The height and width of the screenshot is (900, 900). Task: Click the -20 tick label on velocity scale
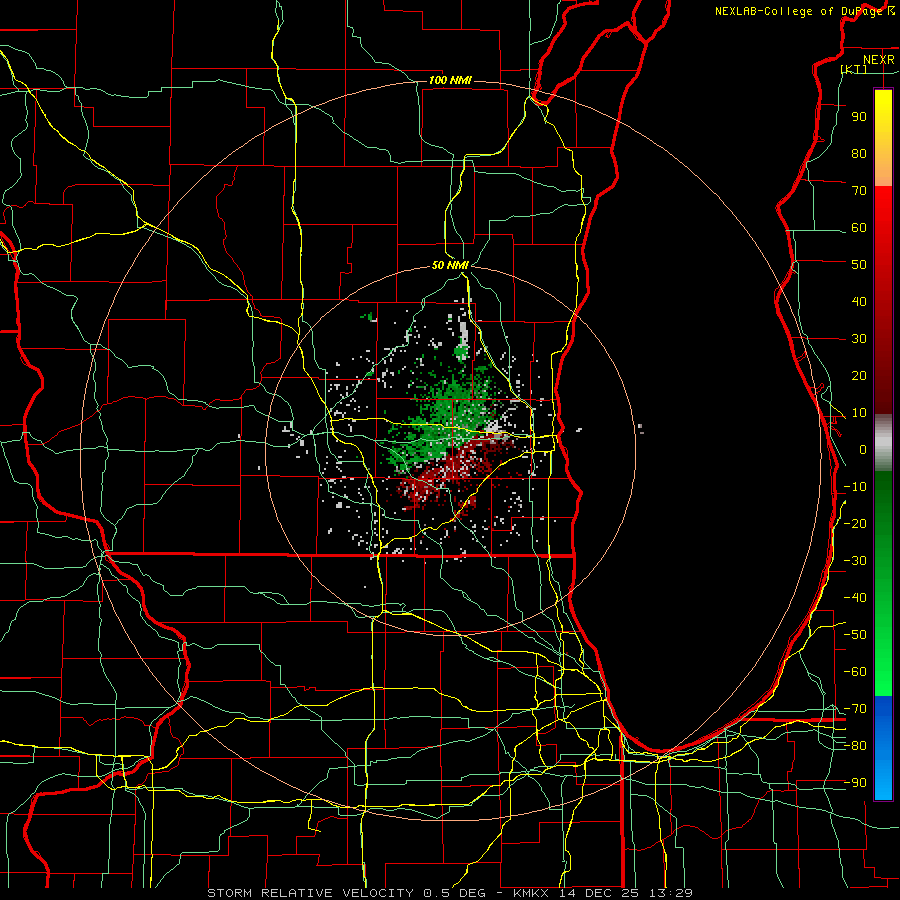855,523
